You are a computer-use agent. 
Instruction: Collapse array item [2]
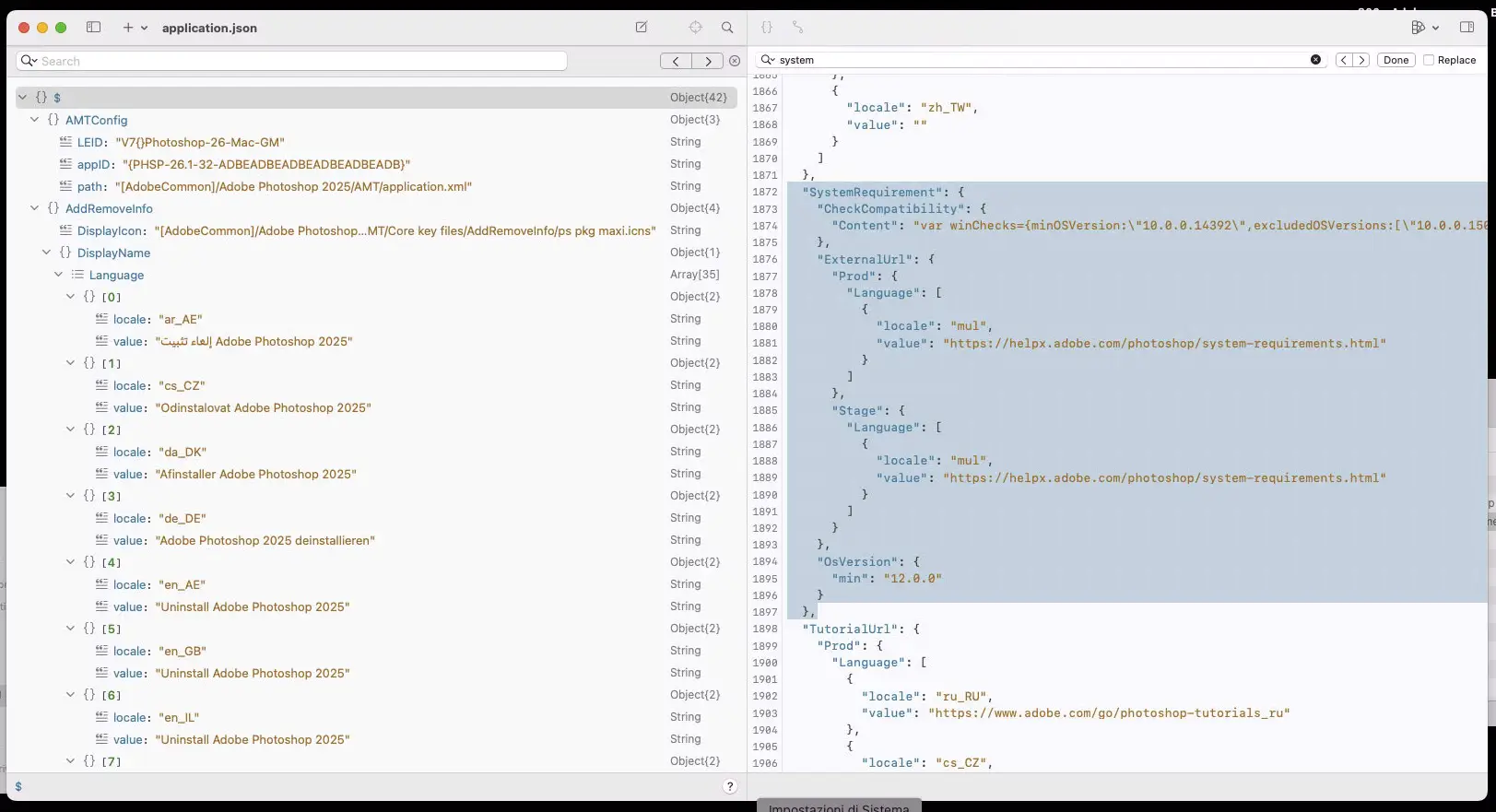click(x=71, y=430)
